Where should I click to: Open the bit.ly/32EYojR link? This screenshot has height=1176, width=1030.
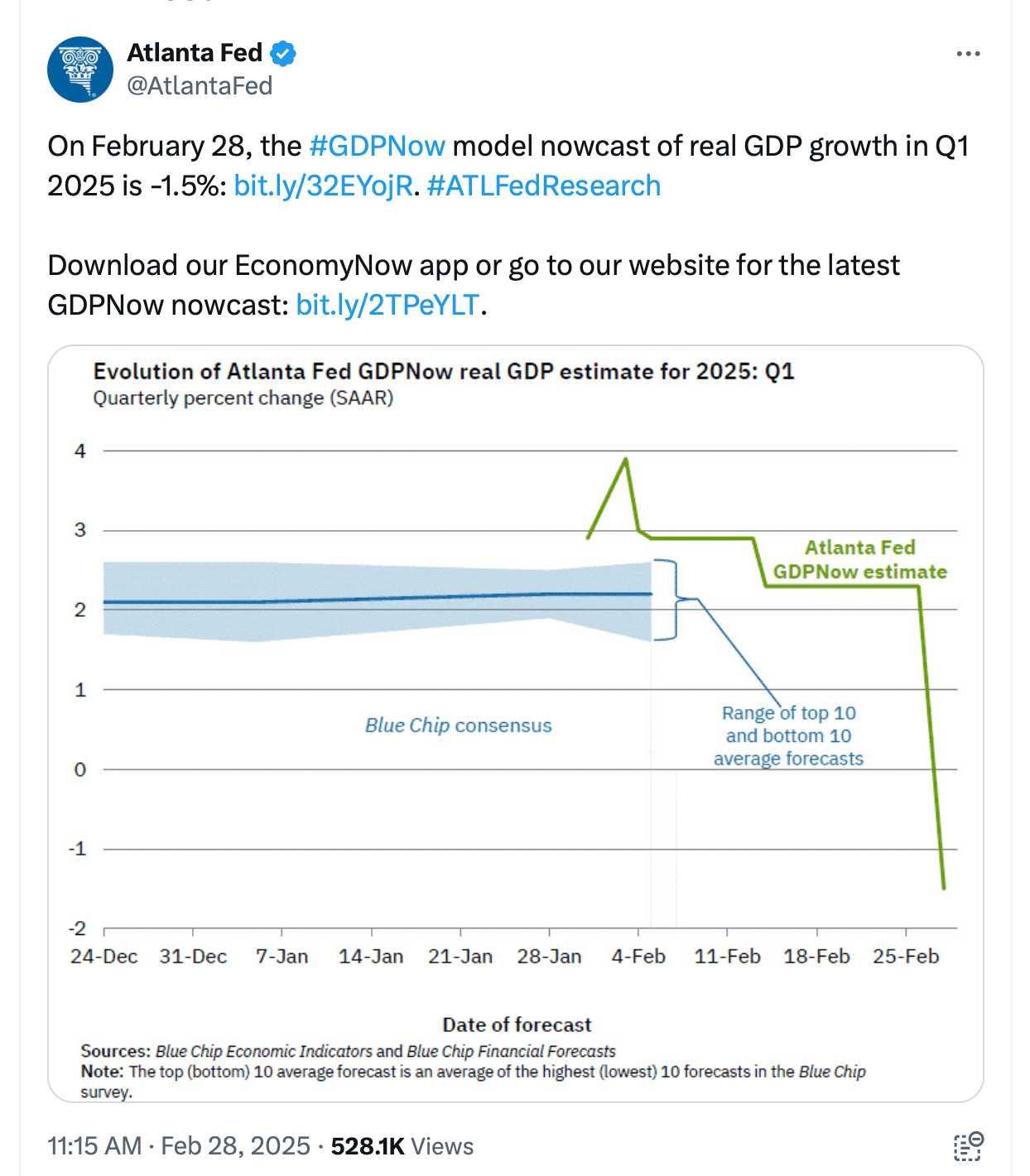point(323,186)
